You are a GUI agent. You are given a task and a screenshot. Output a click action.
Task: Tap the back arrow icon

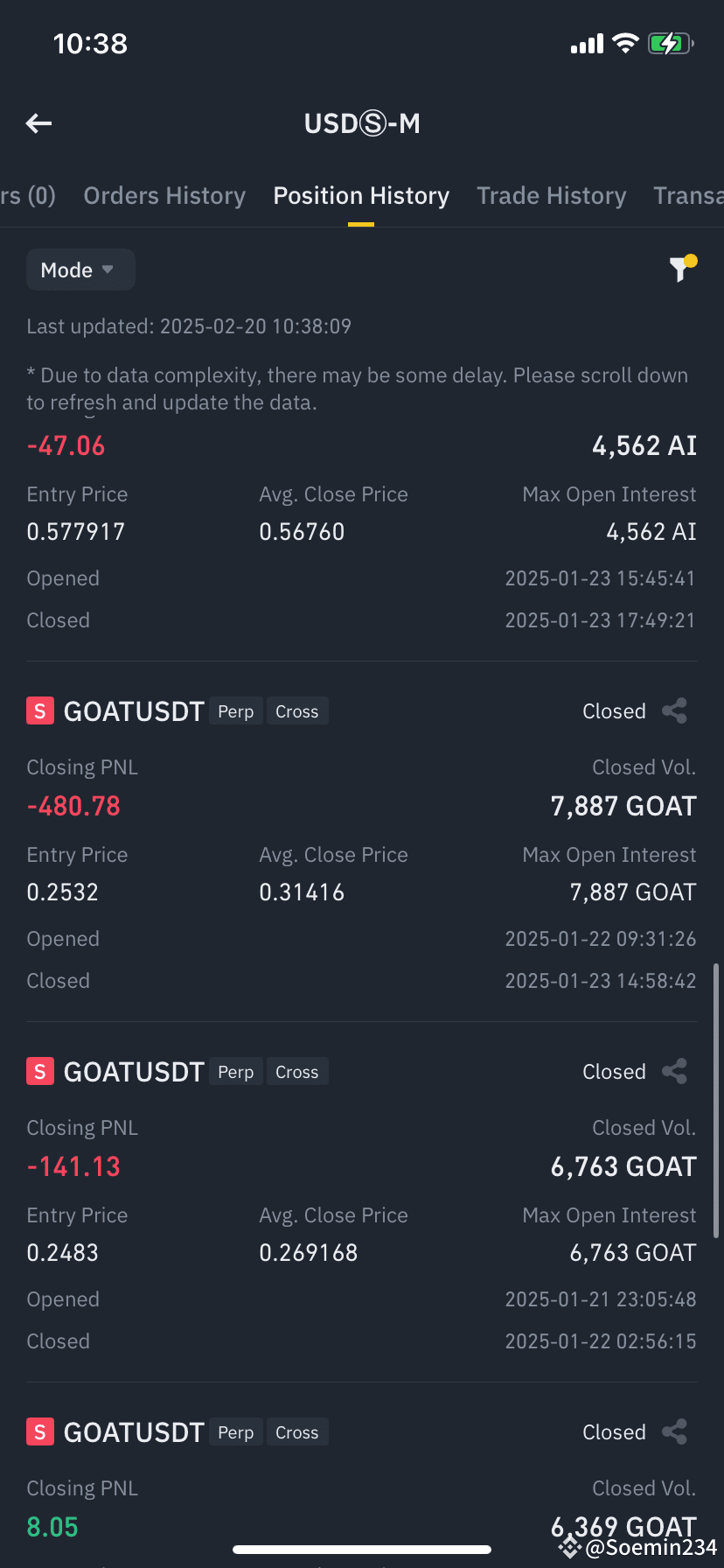point(39,123)
